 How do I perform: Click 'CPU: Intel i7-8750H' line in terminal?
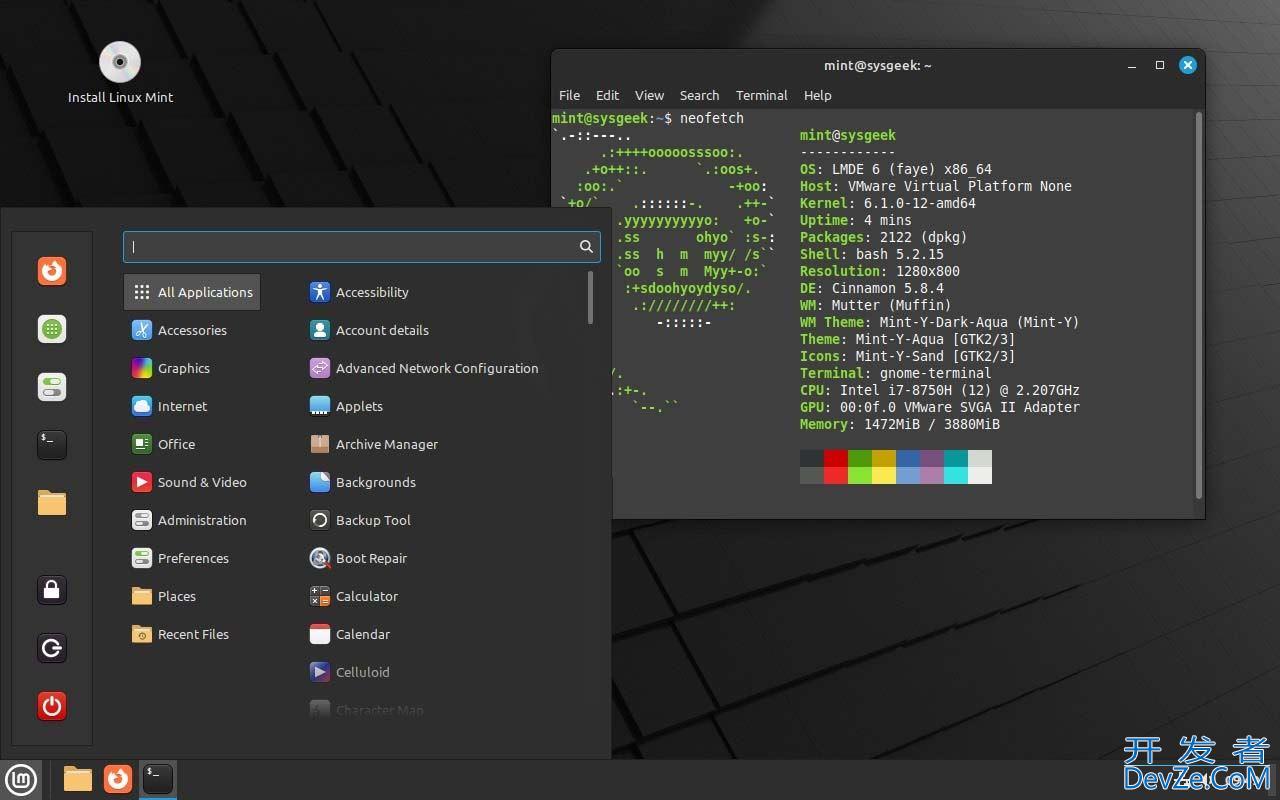pyautogui.click(x=940, y=390)
